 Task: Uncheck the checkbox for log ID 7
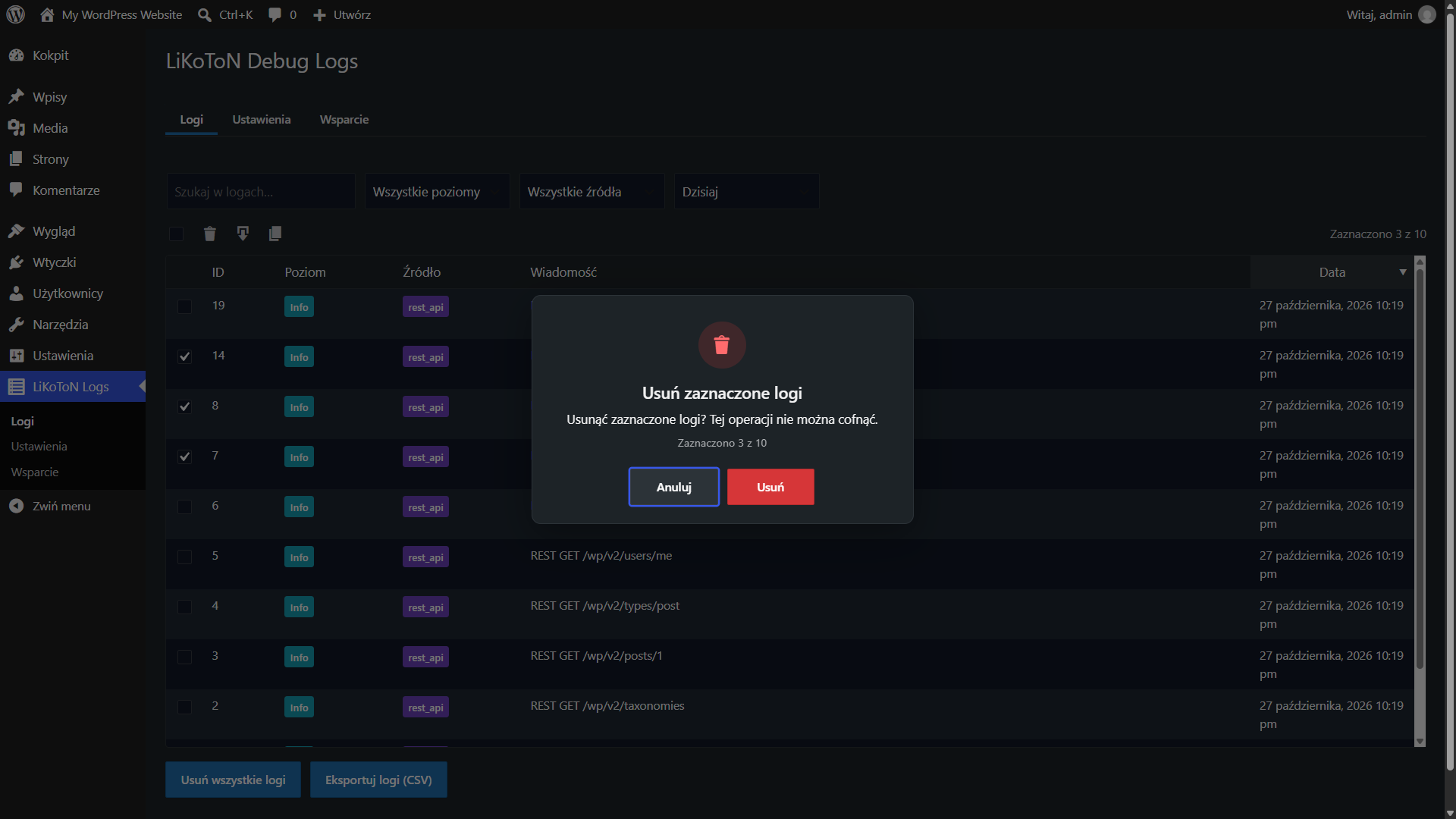point(184,457)
